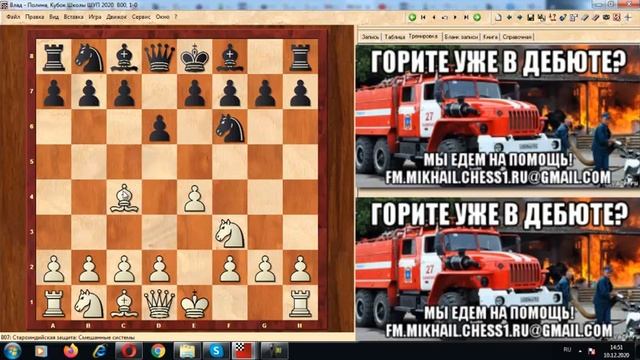Open the Правка menu
Screen dimensions: 640x360
point(35,17)
